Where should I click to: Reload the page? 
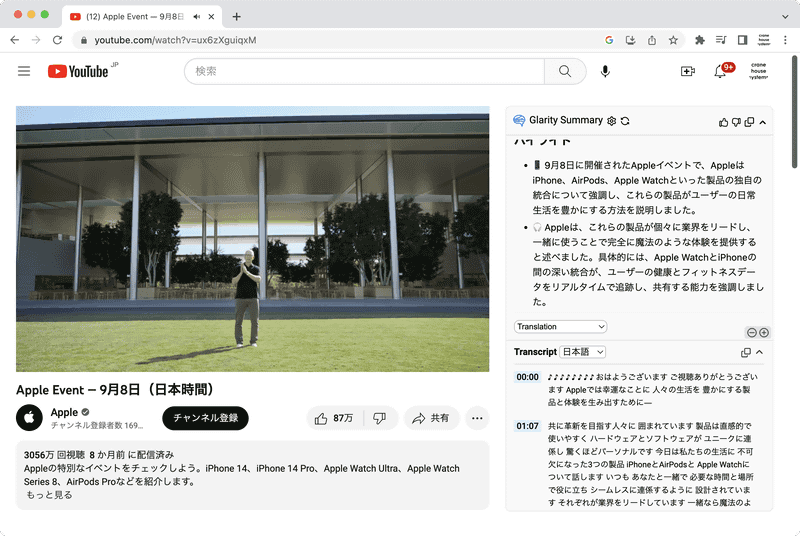[57, 40]
